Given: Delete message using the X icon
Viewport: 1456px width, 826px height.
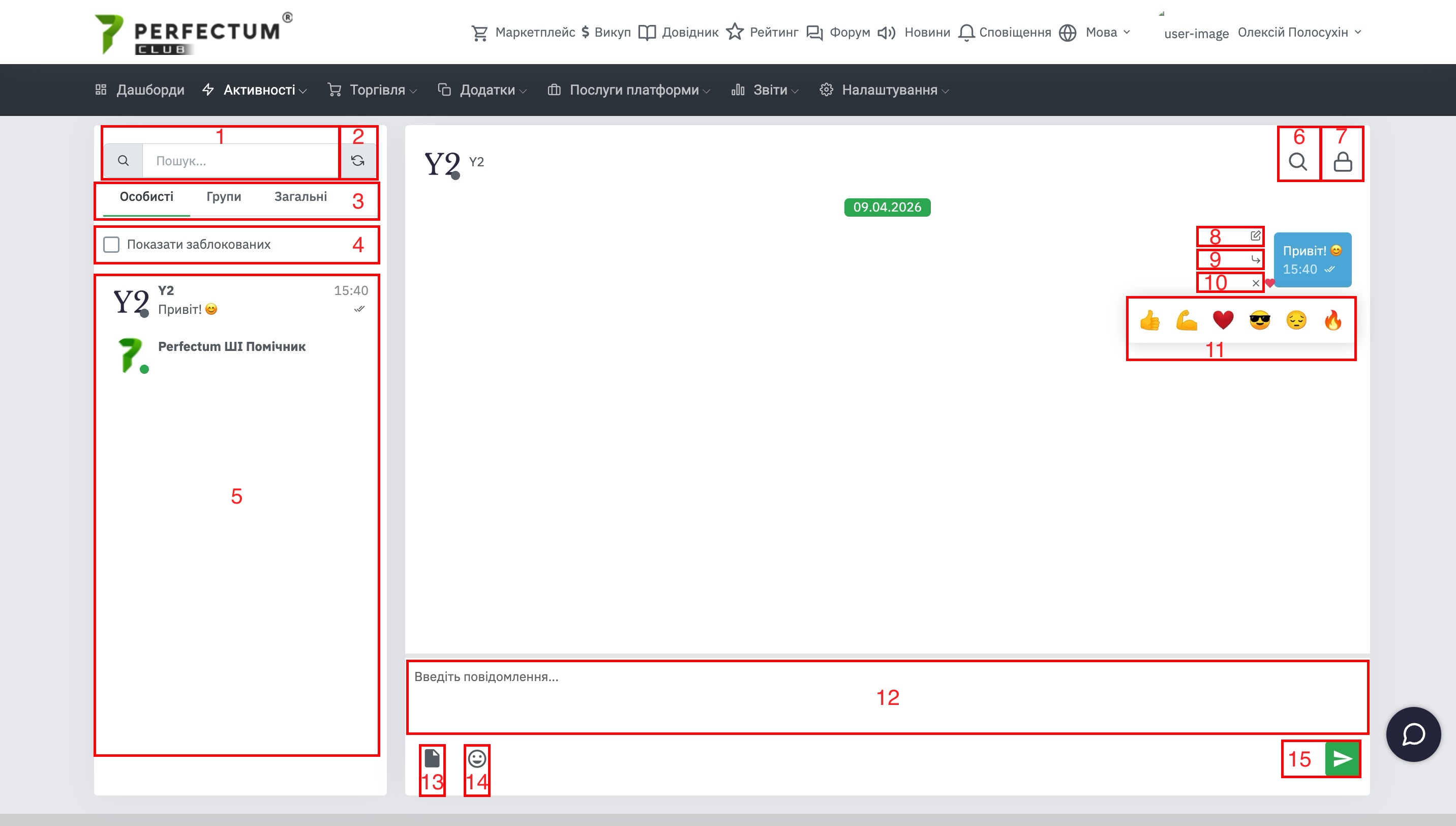Looking at the screenshot, I should (1255, 283).
